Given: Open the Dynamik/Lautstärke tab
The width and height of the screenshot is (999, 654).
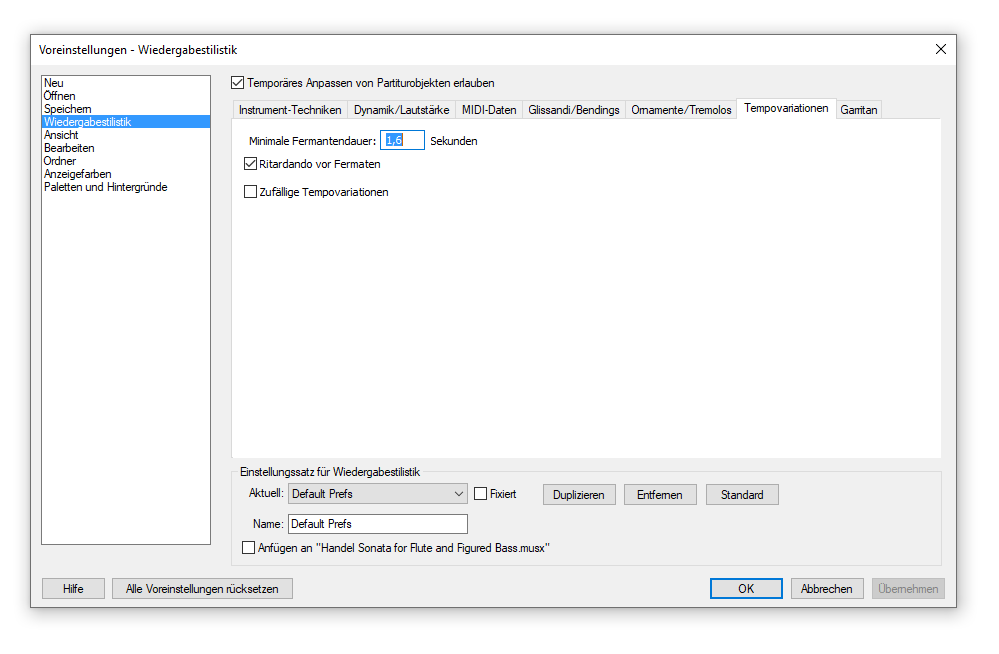Looking at the screenshot, I should tap(401, 110).
